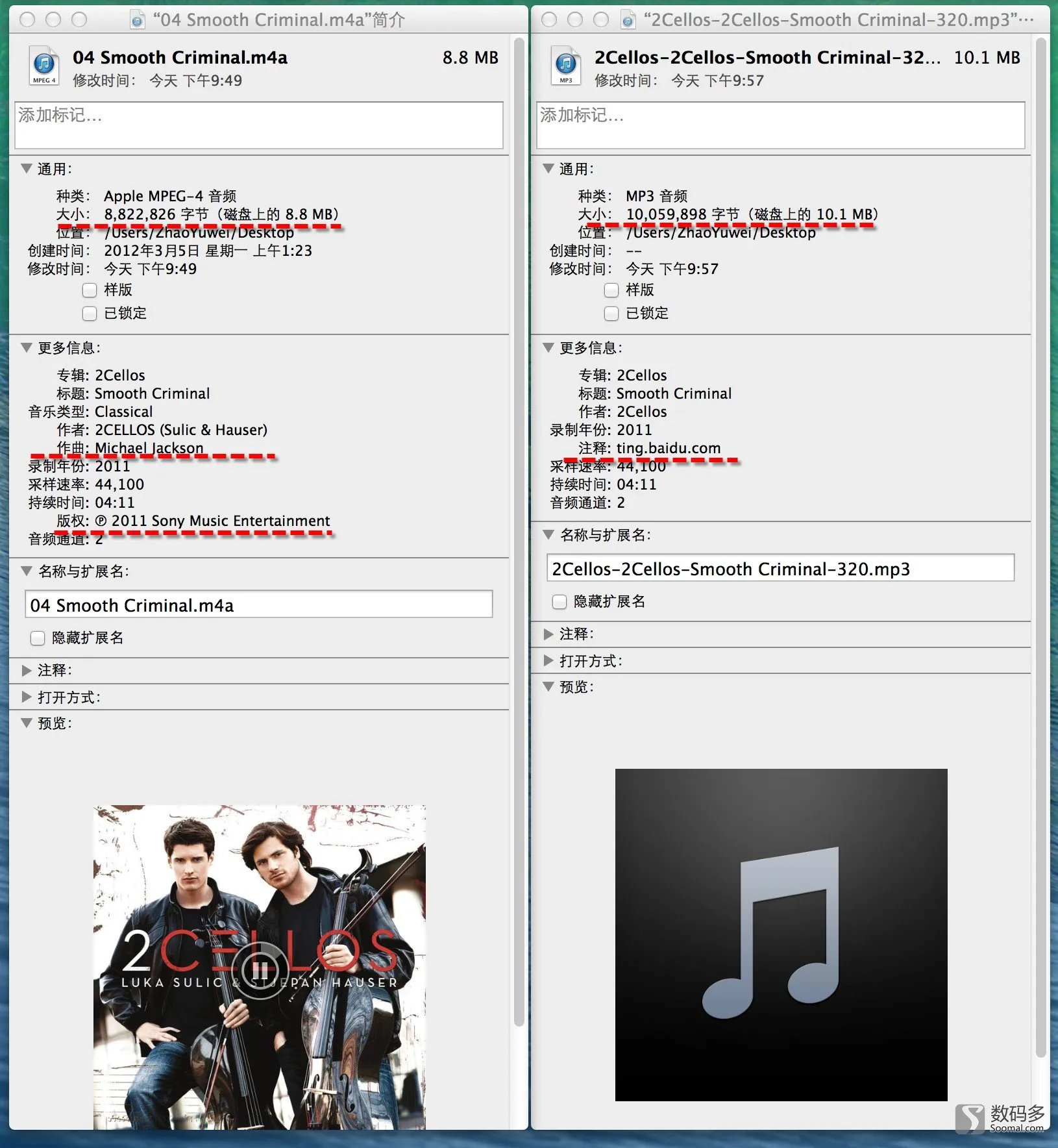
Task: Expand the 打开方式 section in the mp3 window
Action: (548, 661)
